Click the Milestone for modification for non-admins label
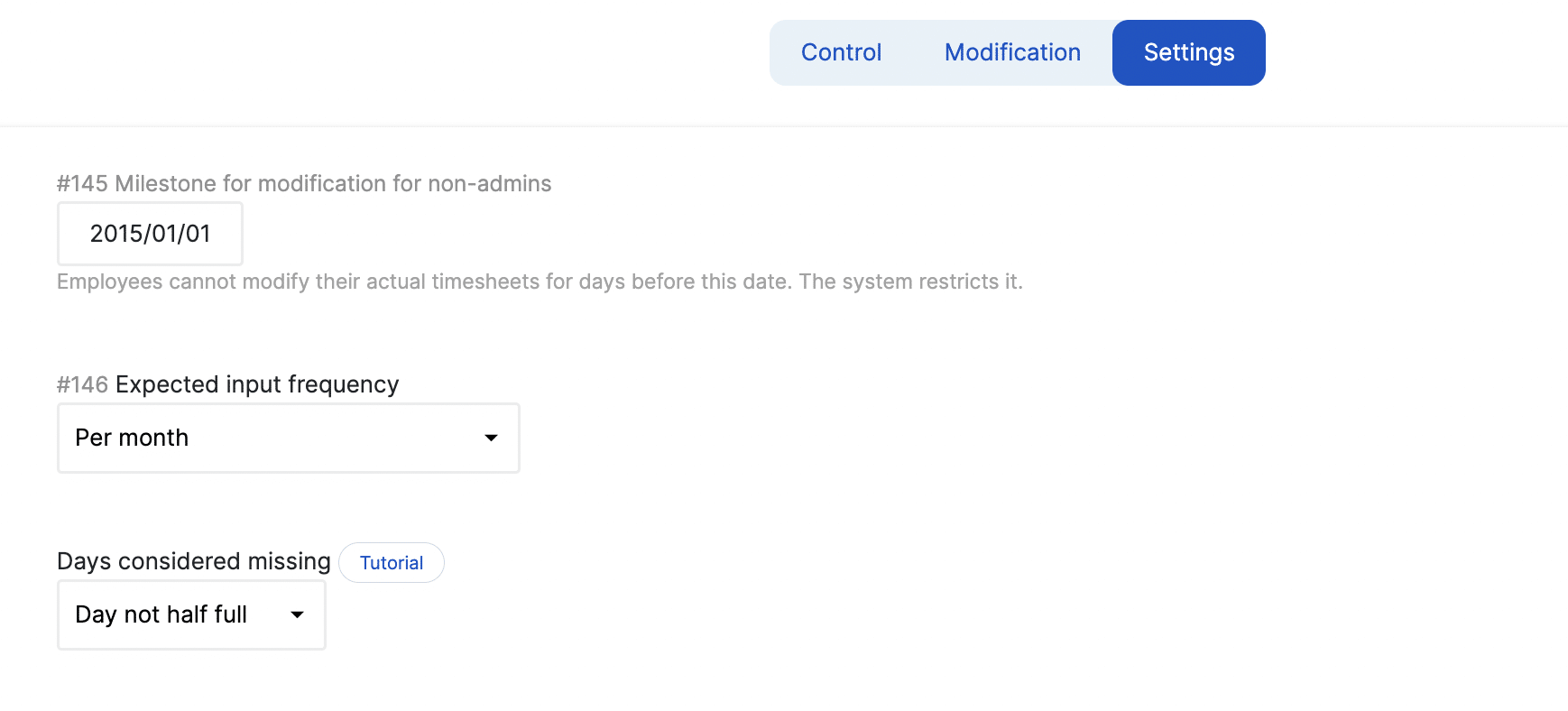This screenshot has width=1568, height=711. (x=332, y=183)
